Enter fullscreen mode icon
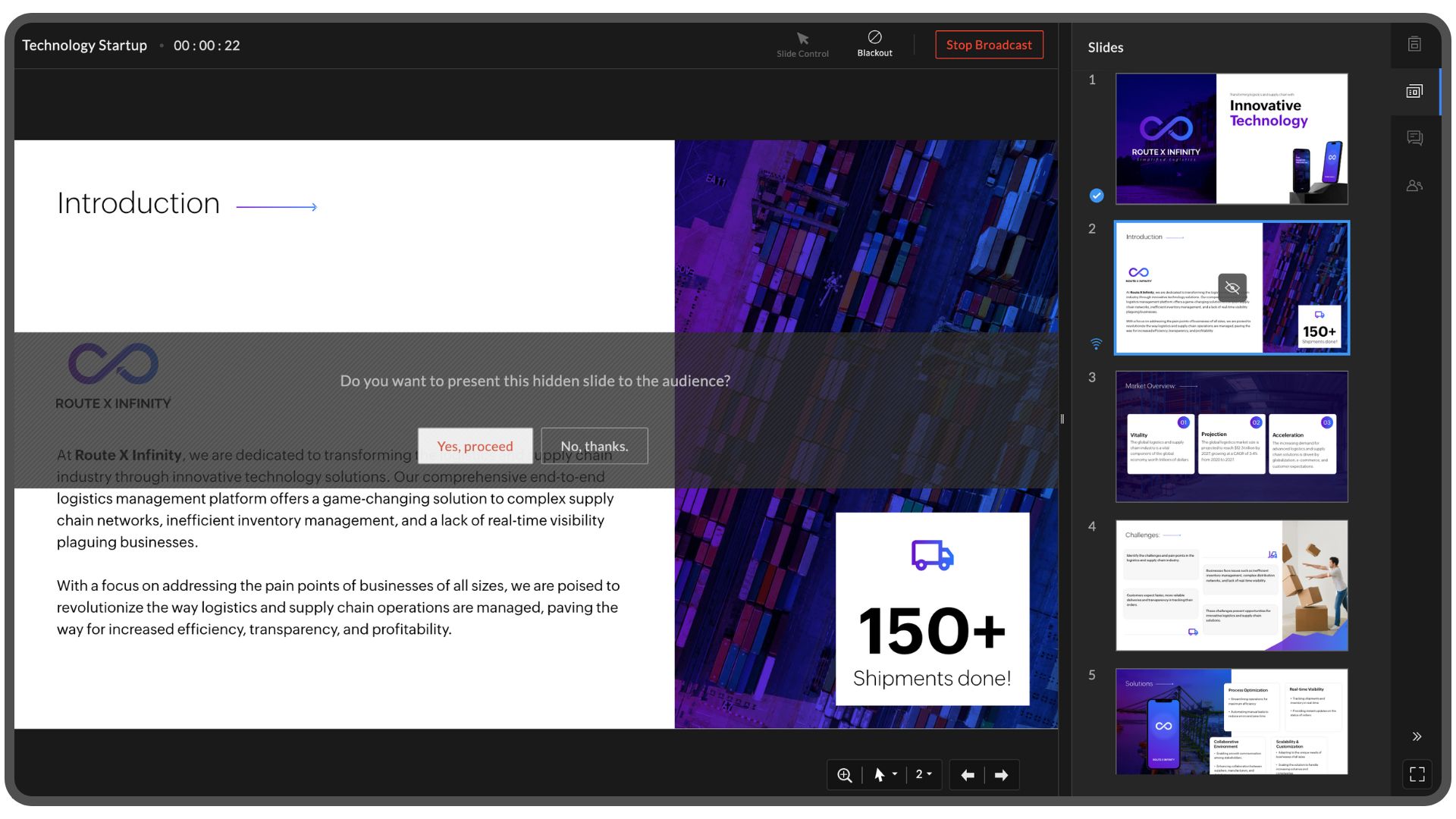Screen dimensions: 1456x819 (x=1417, y=774)
